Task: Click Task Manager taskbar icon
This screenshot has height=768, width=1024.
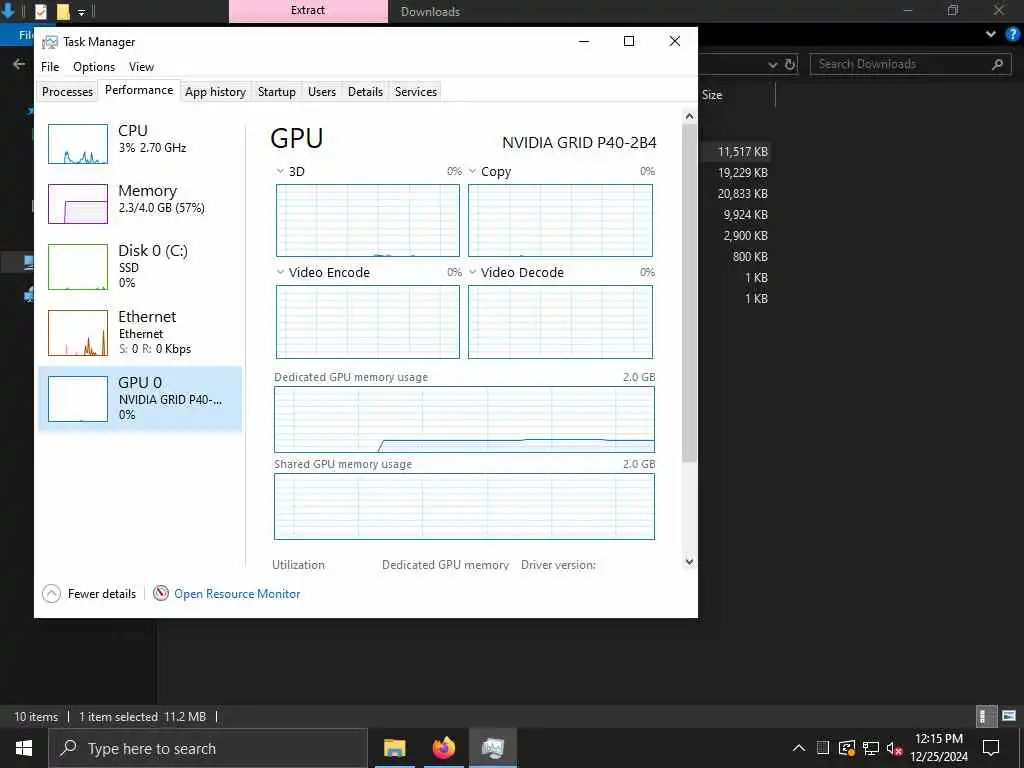Action: (x=492, y=748)
